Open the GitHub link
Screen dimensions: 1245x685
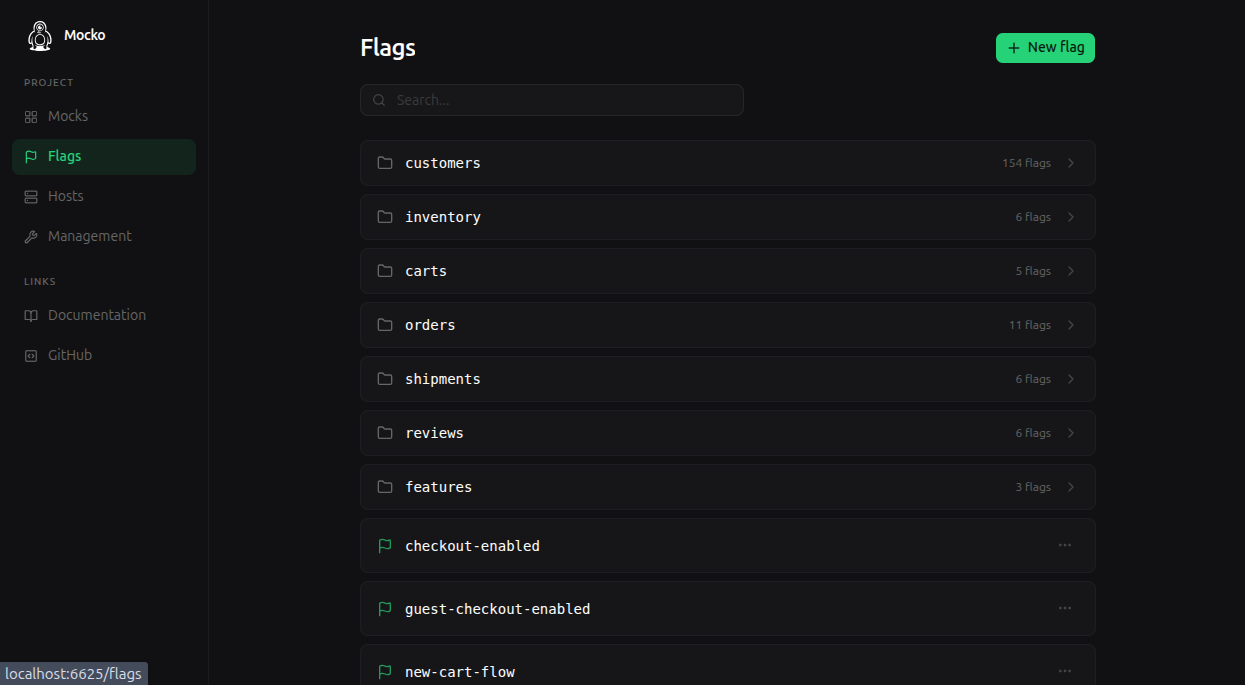104,356
